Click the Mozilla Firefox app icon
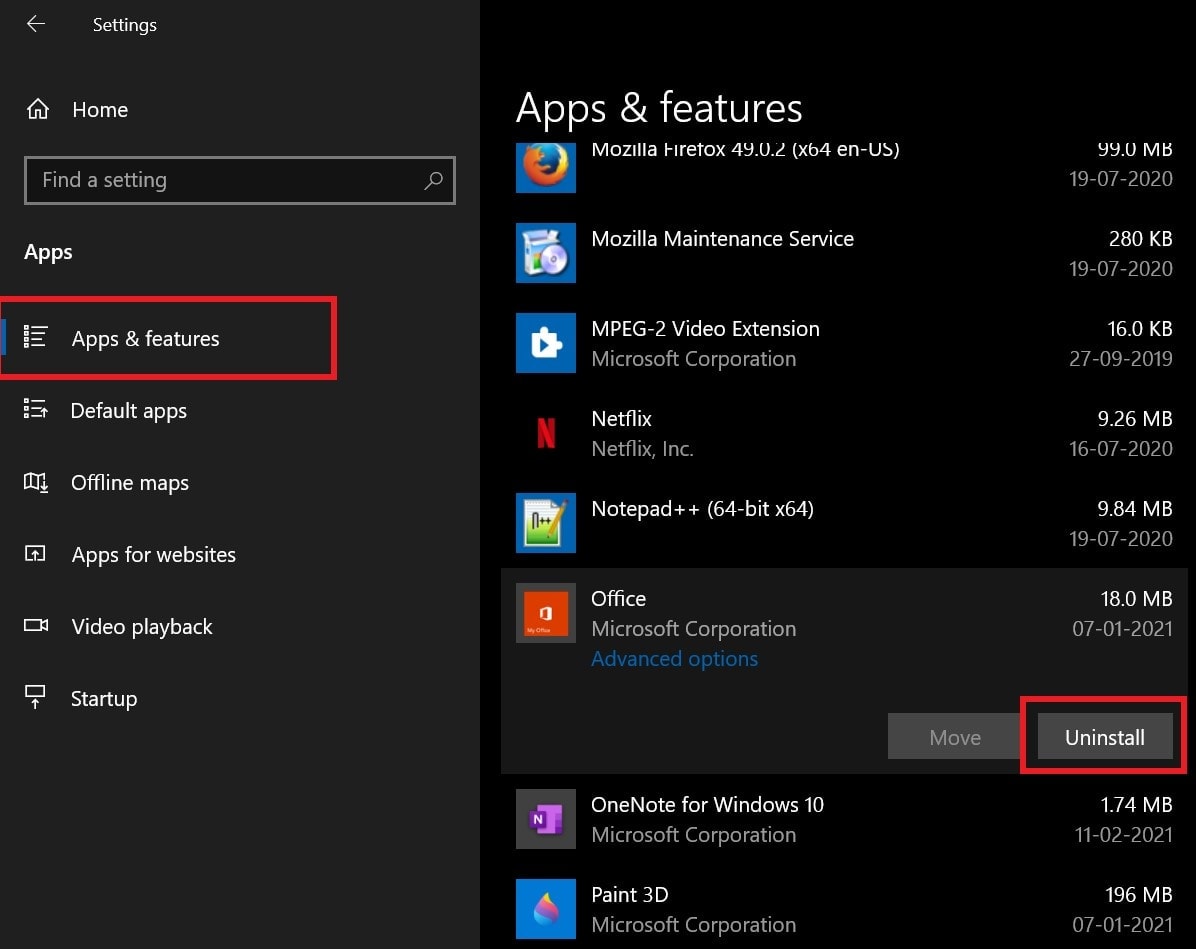This screenshot has height=949, width=1196. [x=545, y=168]
